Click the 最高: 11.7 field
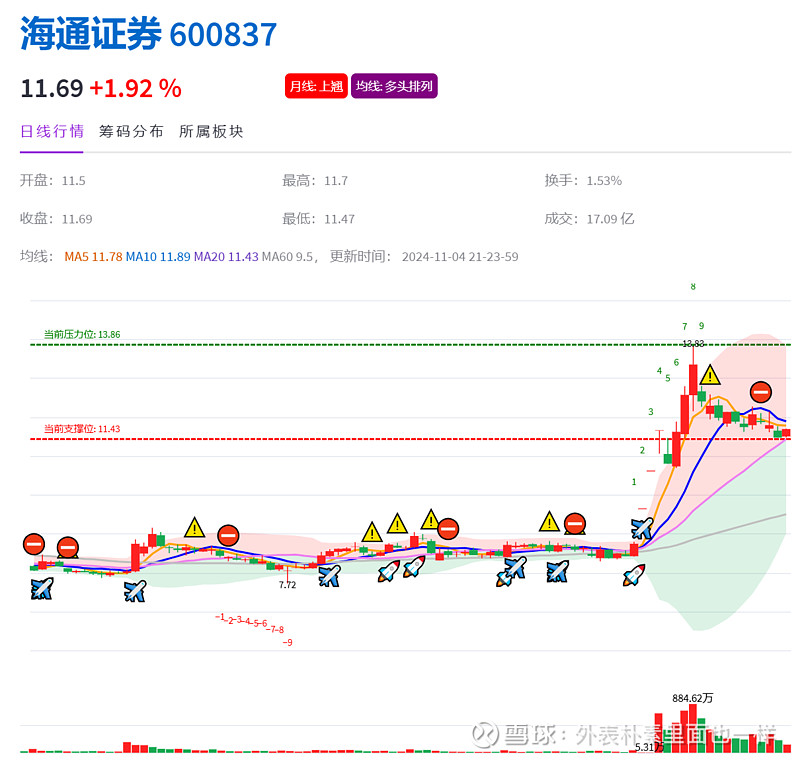This screenshot has width=800, height=760. (315, 181)
